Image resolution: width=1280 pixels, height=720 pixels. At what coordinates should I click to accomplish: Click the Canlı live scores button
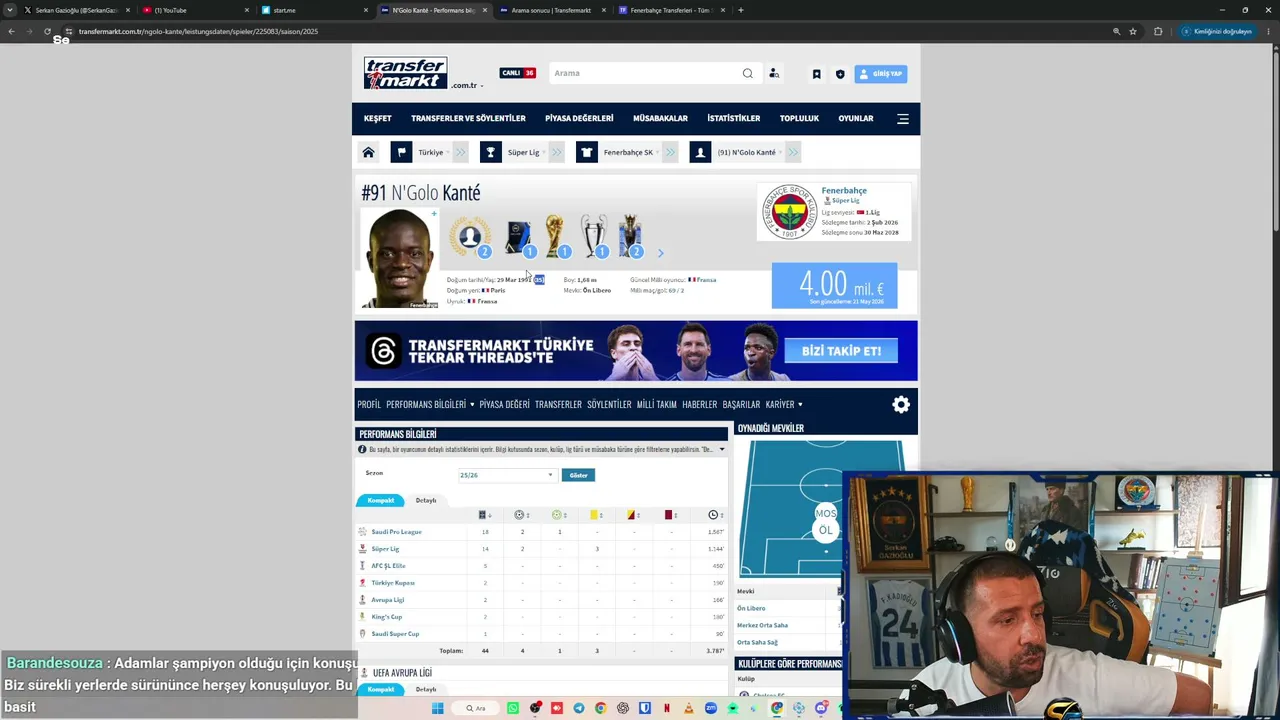coord(518,73)
